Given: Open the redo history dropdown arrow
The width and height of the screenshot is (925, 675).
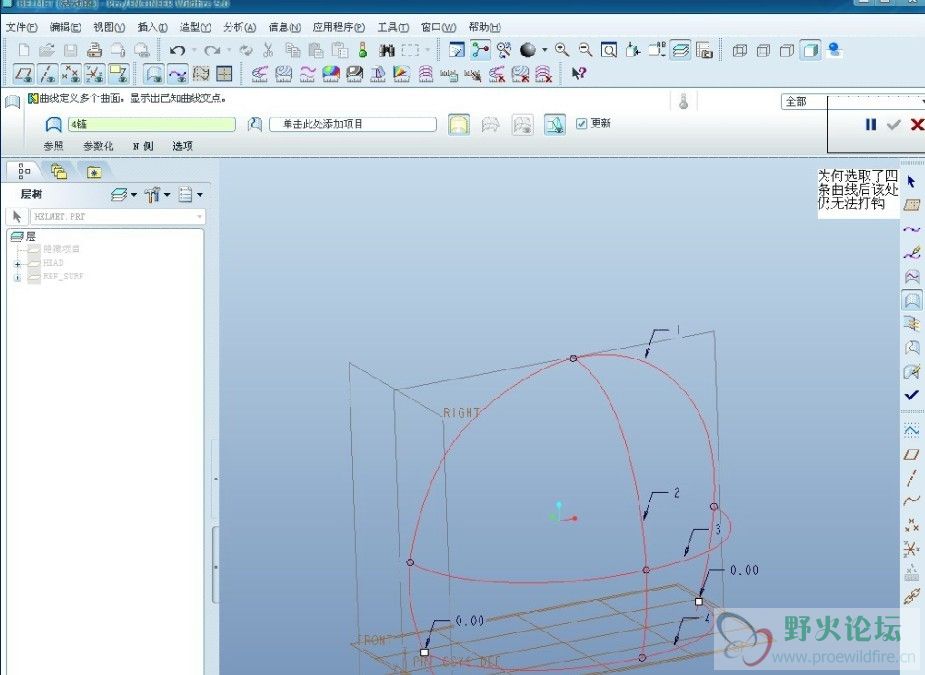Looking at the screenshot, I should click(x=229, y=51).
